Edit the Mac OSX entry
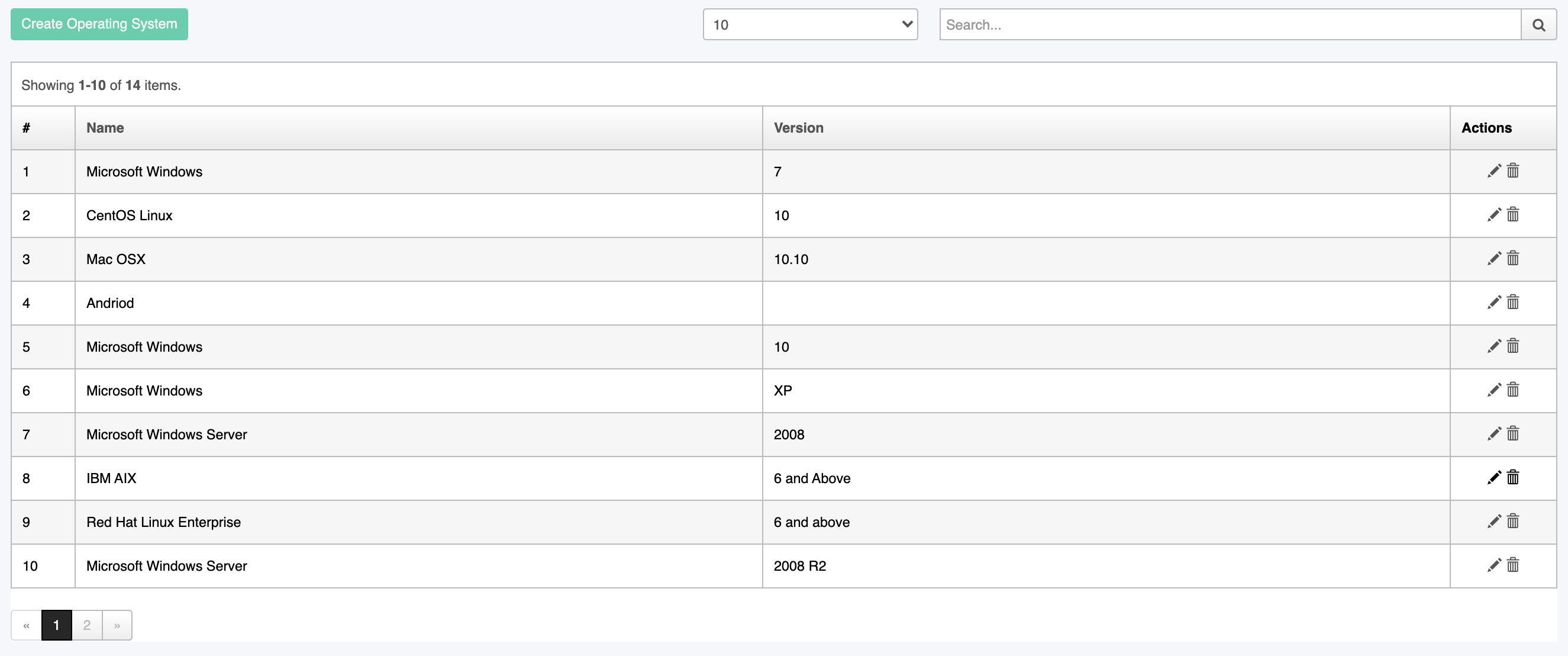 tap(1493, 259)
